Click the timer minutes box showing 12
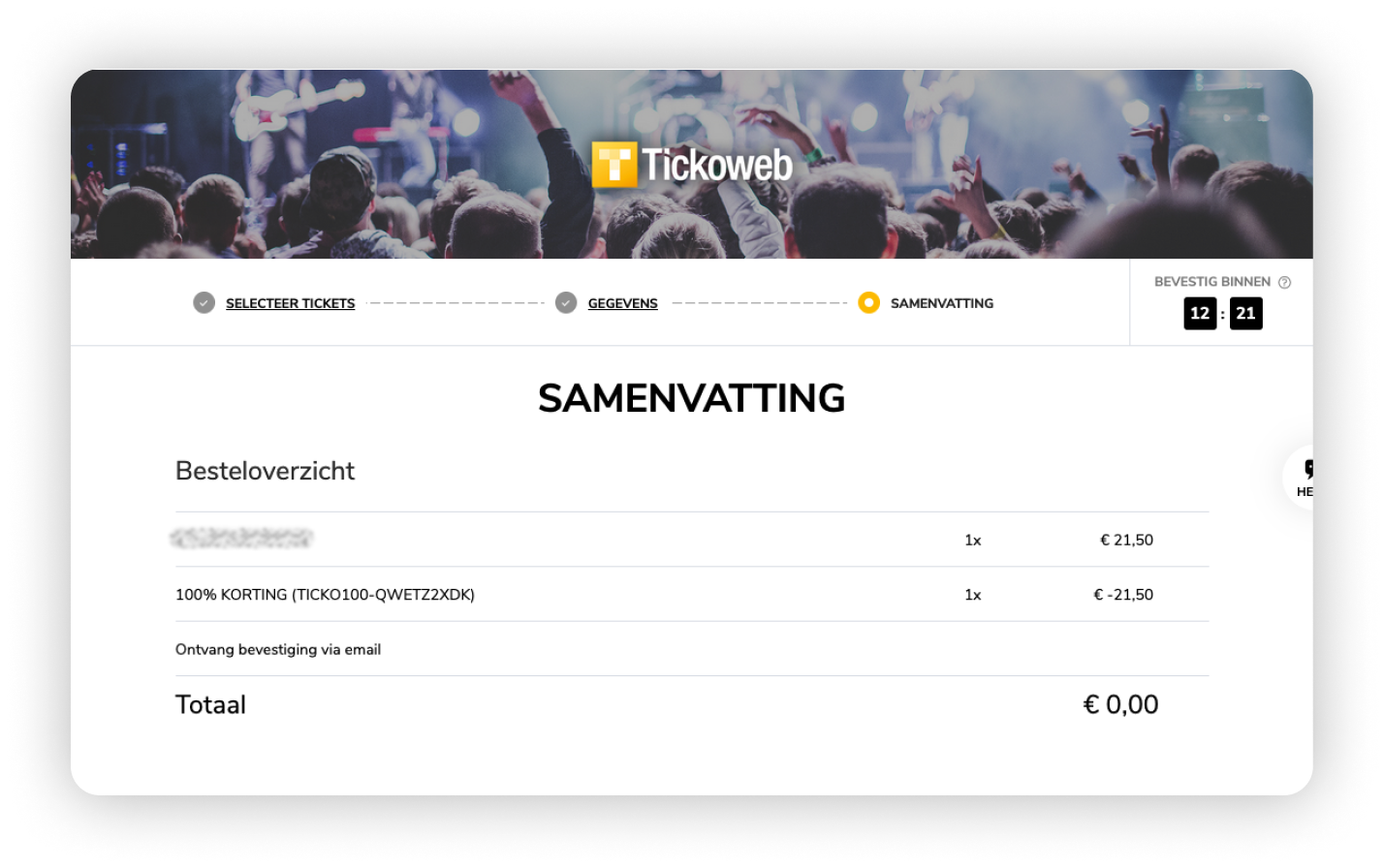This screenshot has width=1384, height=868. click(1200, 313)
